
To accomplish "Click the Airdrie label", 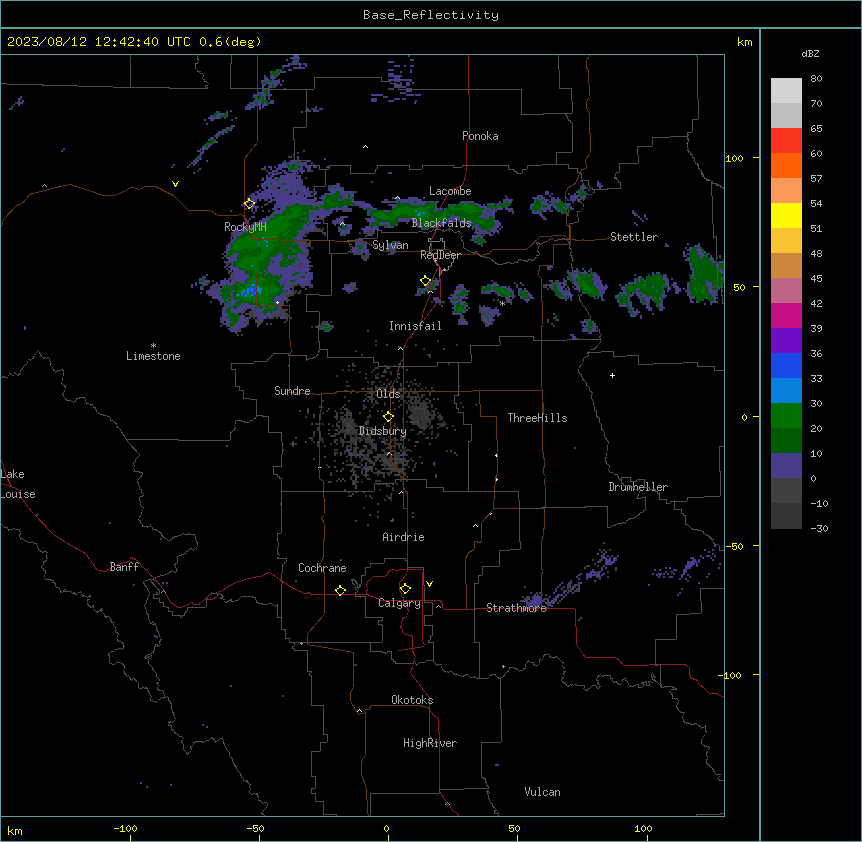I will 404,537.
